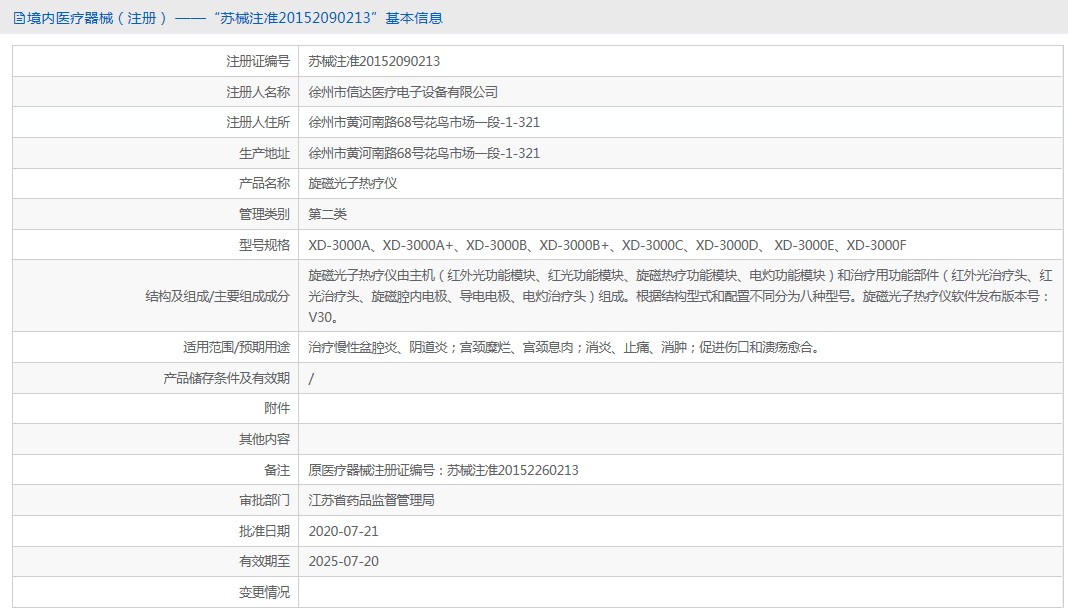This screenshot has width=1068, height=608.
Task: Click the label 附件
Action: (x=277, y=409)
